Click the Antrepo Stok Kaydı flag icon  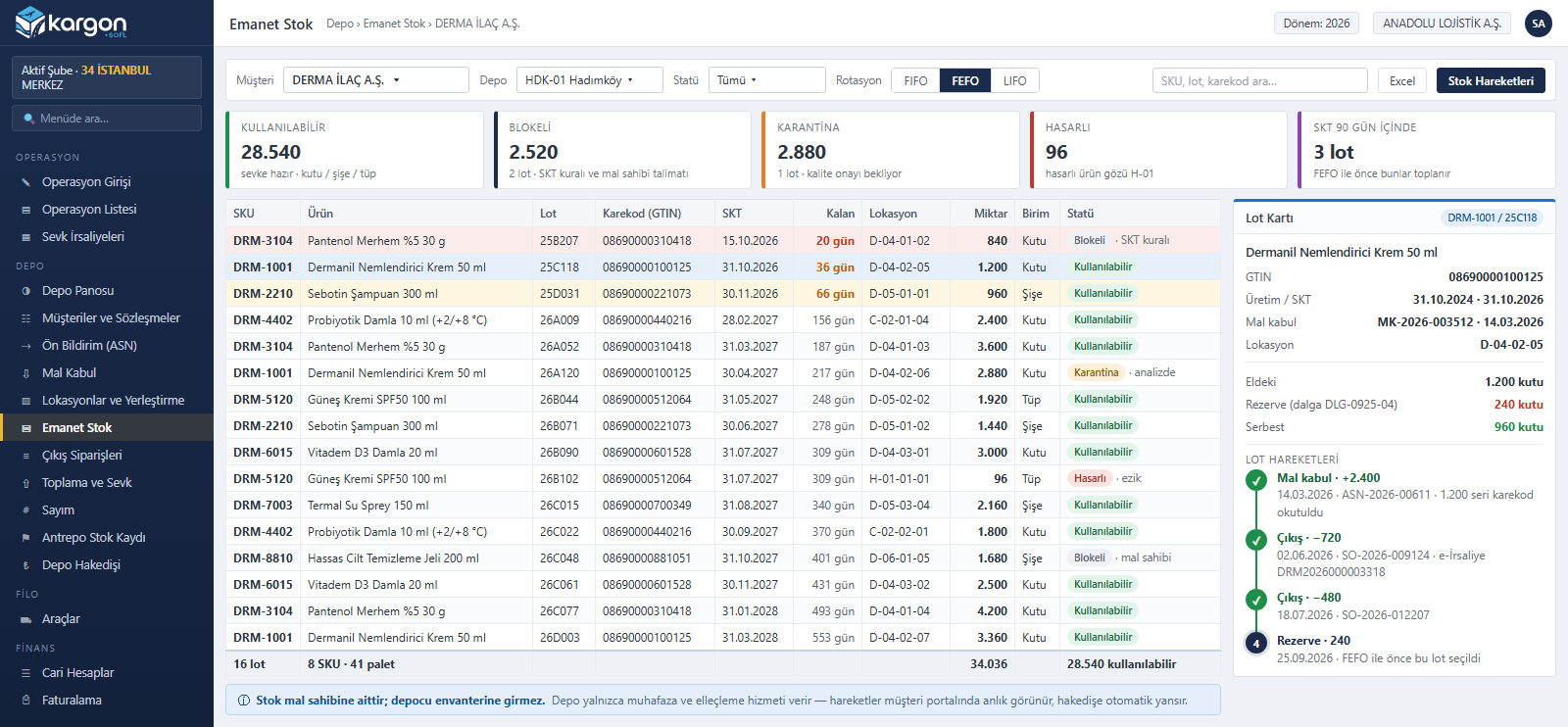click(x=26, y=538)
